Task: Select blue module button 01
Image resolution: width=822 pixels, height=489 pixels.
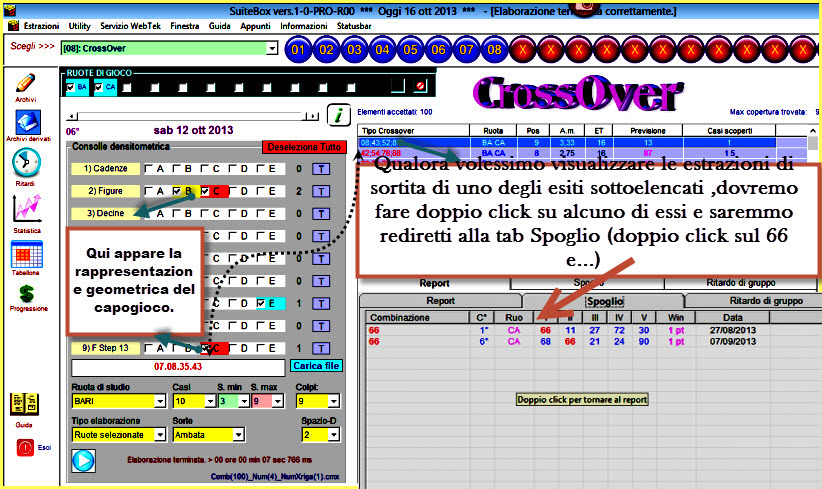Action: (x=298, y=50)
